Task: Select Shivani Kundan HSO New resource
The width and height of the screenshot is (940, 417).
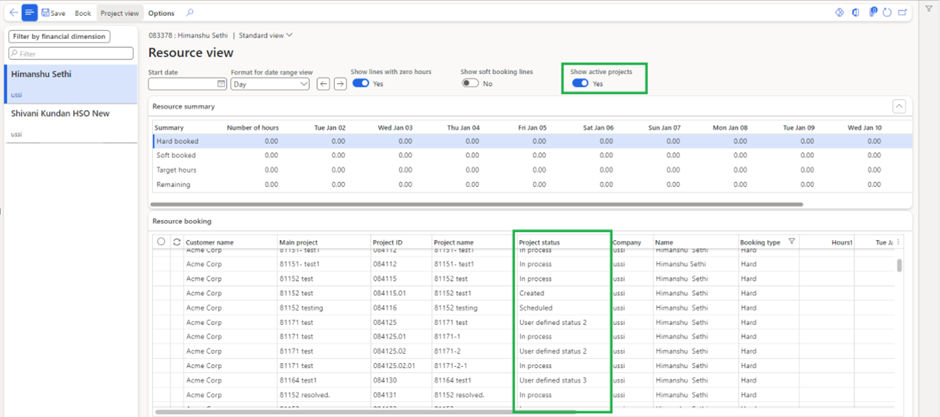Action: click(x=62, y=113)
